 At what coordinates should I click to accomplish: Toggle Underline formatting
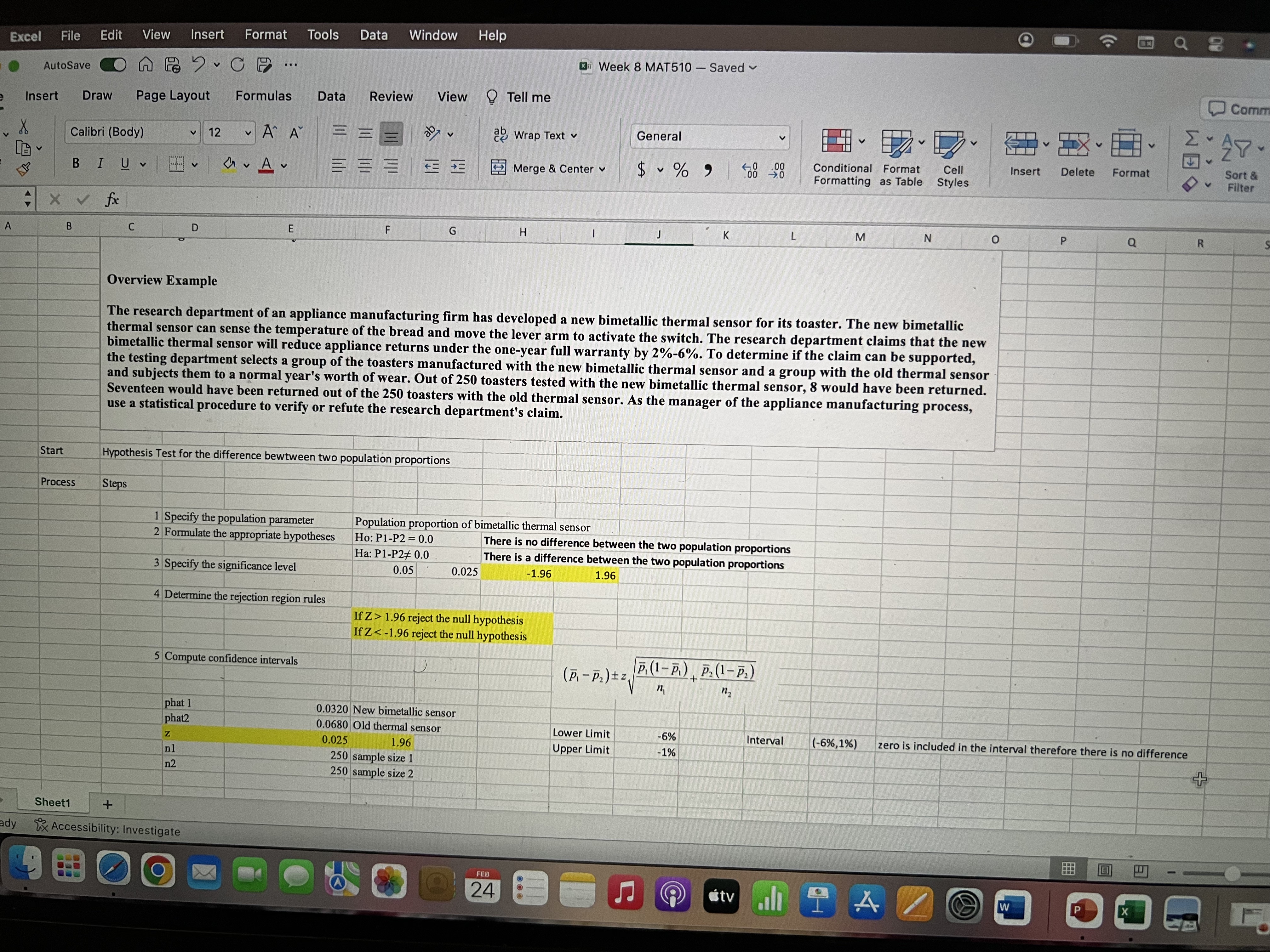tap(125, 163)
